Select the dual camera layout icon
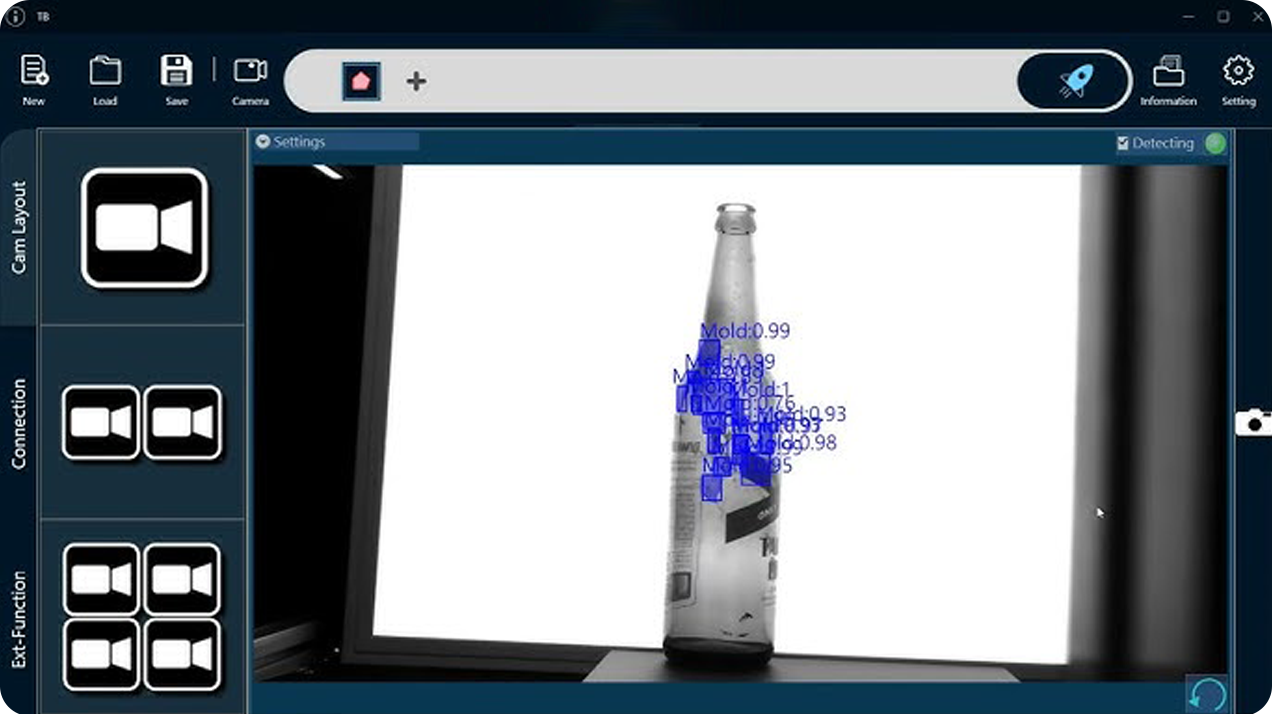This screenshot has height=714, width=1272. click(x=143, y=423)
